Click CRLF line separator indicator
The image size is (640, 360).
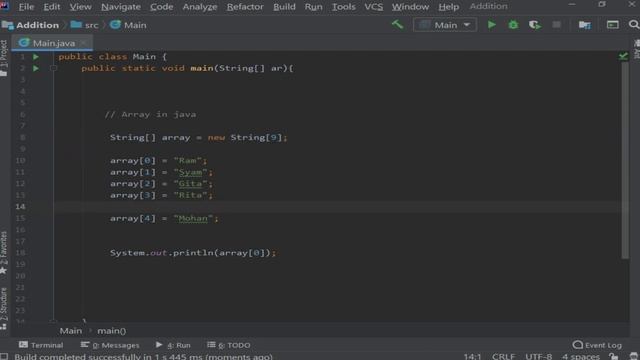[503, 356]
